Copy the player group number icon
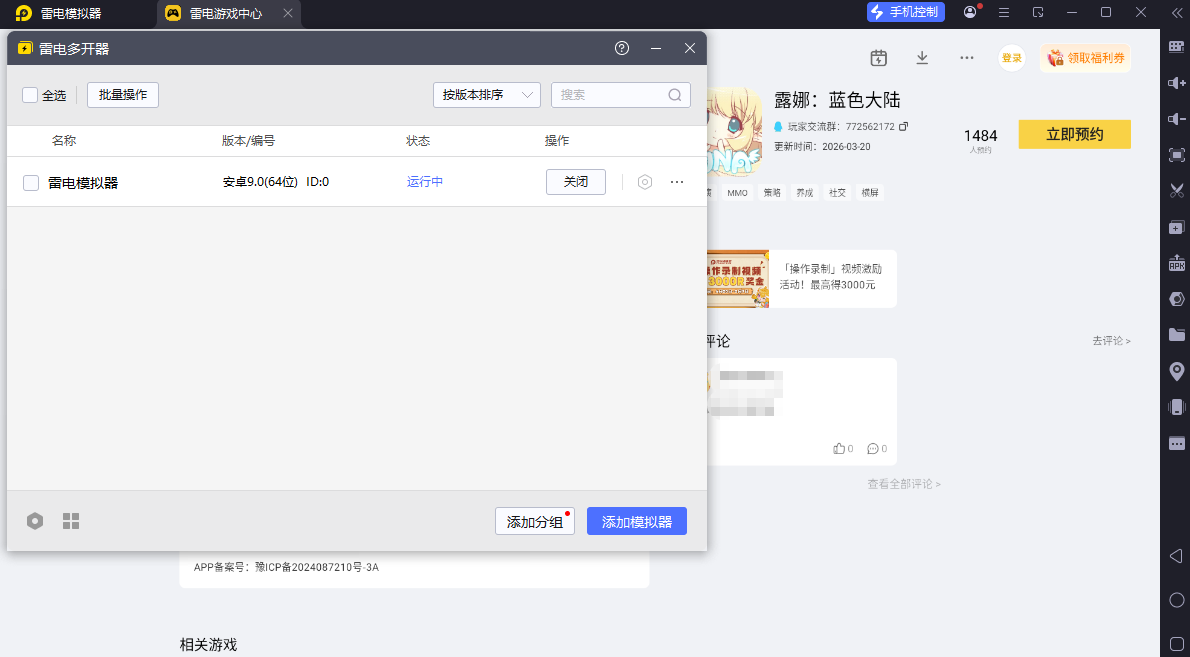This screenshot has width=1190, height=657. click(x=903, y=127)
